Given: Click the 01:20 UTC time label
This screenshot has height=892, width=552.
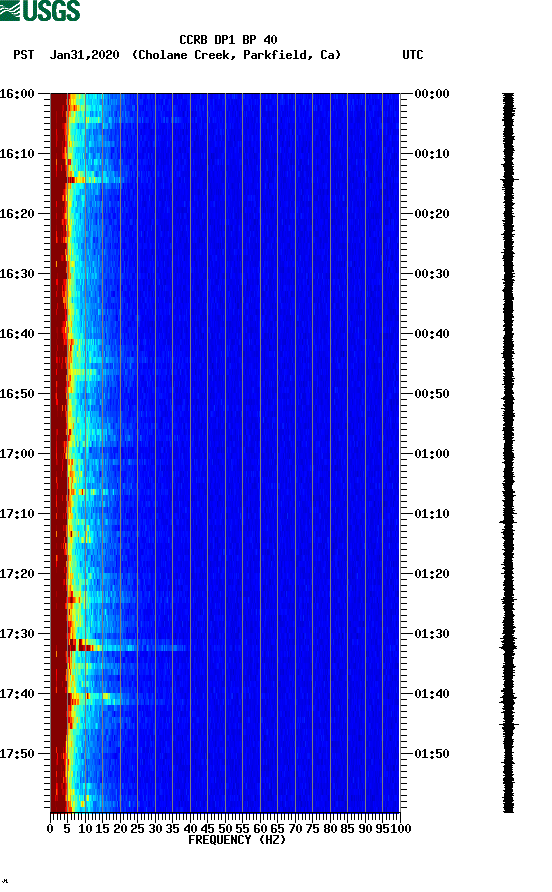Looking at the screenshot, I should click(x=432, y=574).
